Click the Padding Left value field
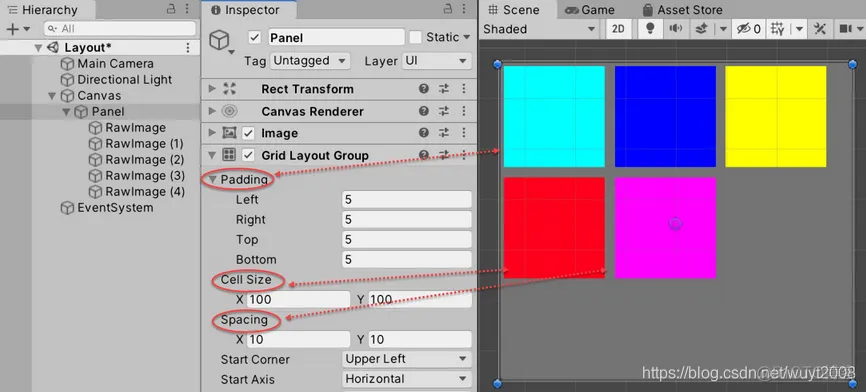The image size is (866, 392). click(x=406, y=199)
